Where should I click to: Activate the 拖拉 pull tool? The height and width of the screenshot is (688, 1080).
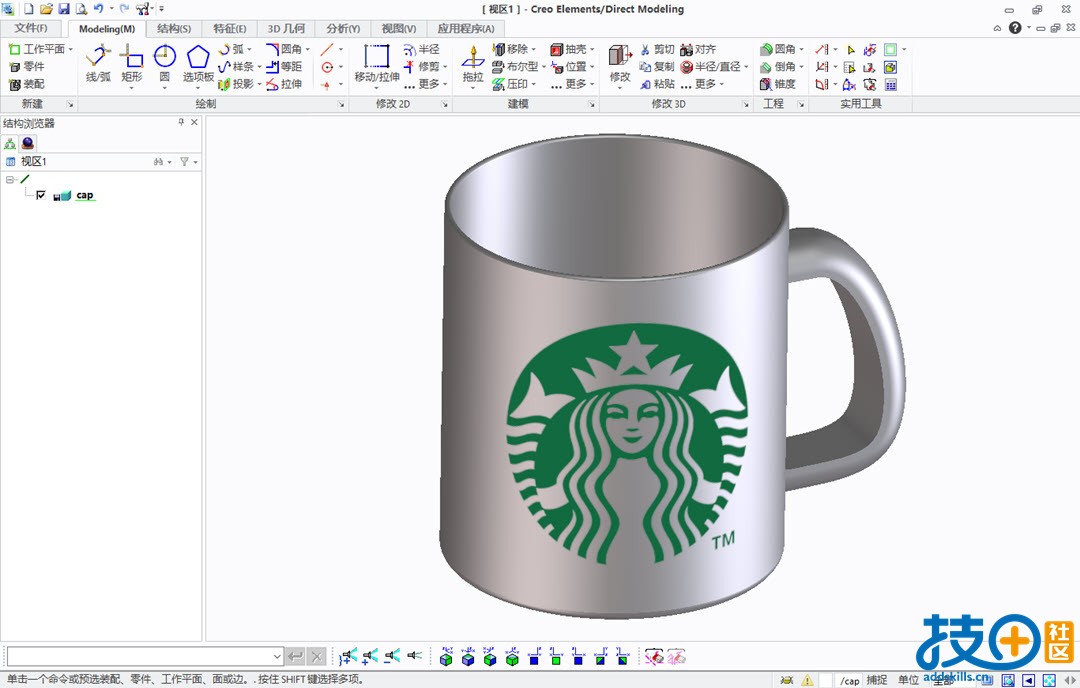pos(472,63)
